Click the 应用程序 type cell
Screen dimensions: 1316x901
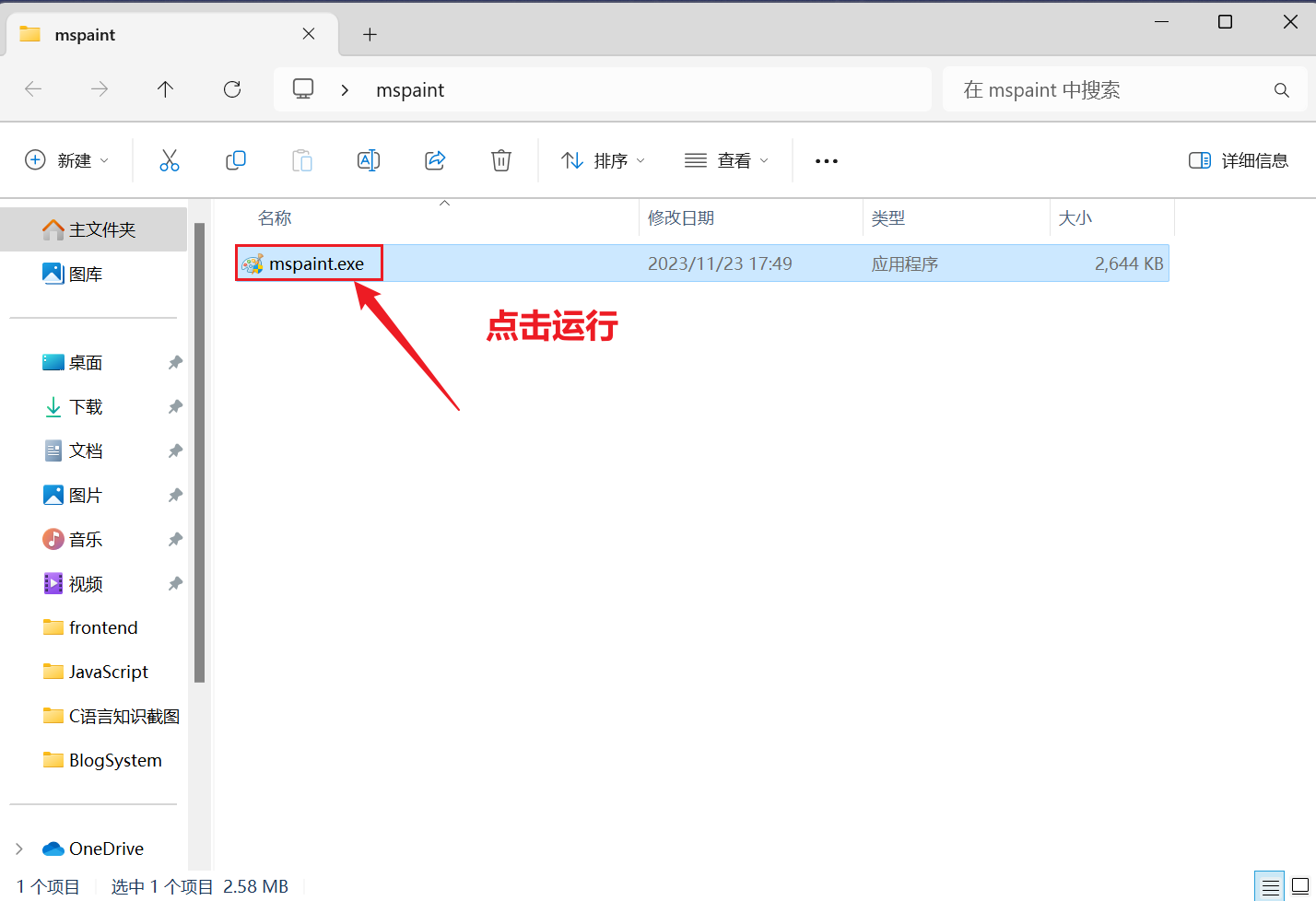tap(905, 264)
